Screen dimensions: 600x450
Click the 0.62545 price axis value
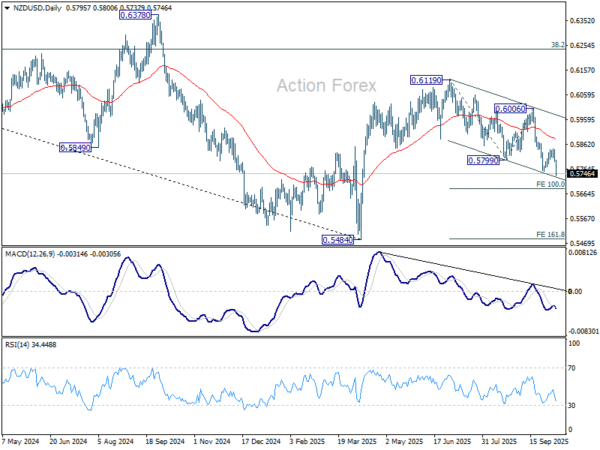click(583, 46)
